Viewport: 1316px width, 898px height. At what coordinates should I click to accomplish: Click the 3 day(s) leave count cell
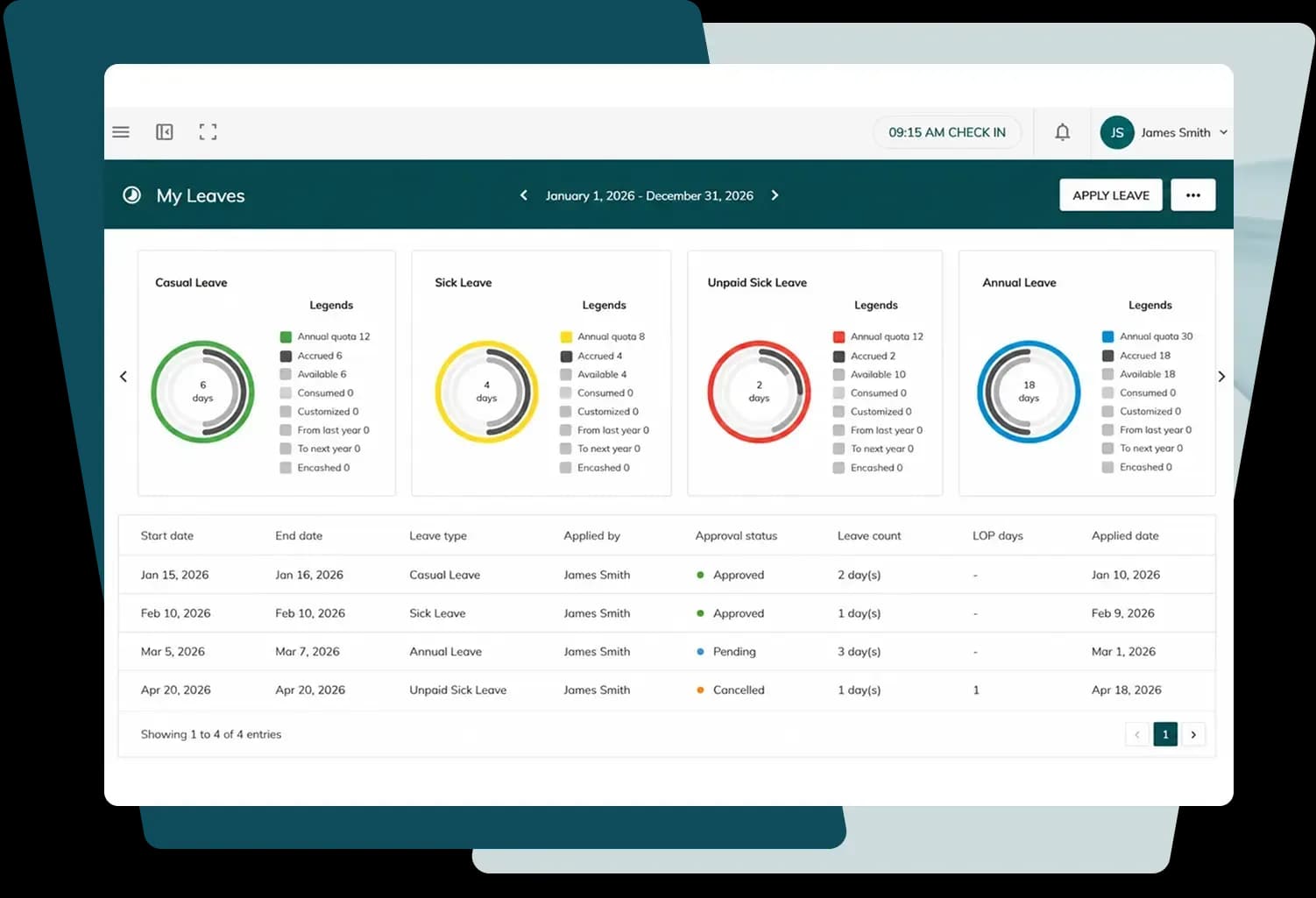pos(859,652)
